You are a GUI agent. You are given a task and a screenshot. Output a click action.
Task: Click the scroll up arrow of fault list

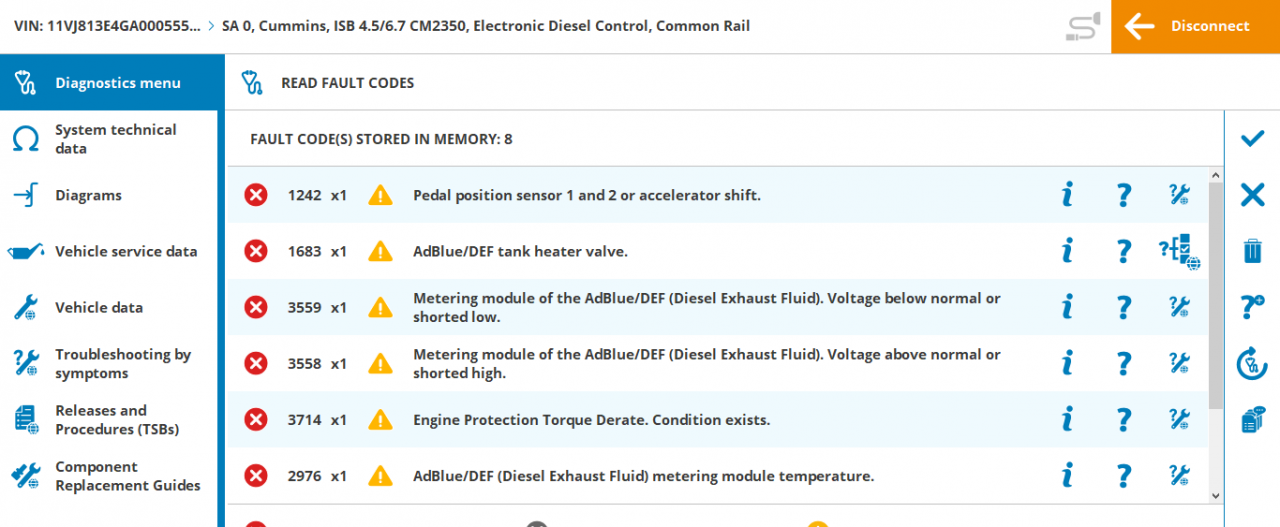click(x=1216, y=176)
